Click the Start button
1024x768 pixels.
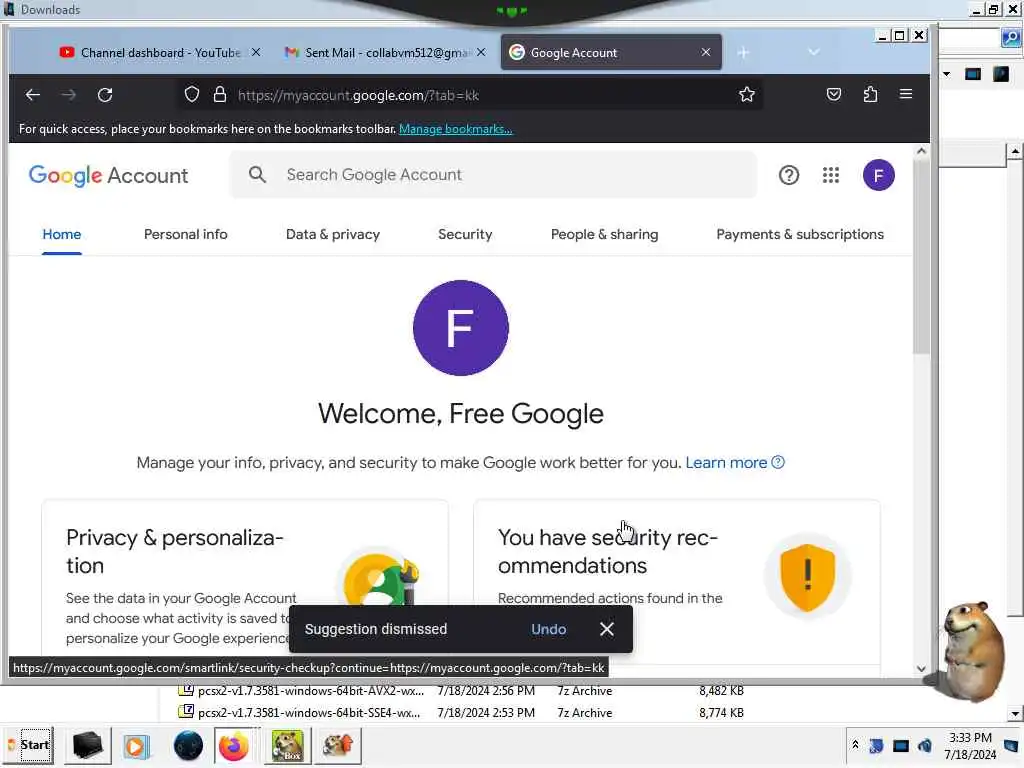coord(29,745)
